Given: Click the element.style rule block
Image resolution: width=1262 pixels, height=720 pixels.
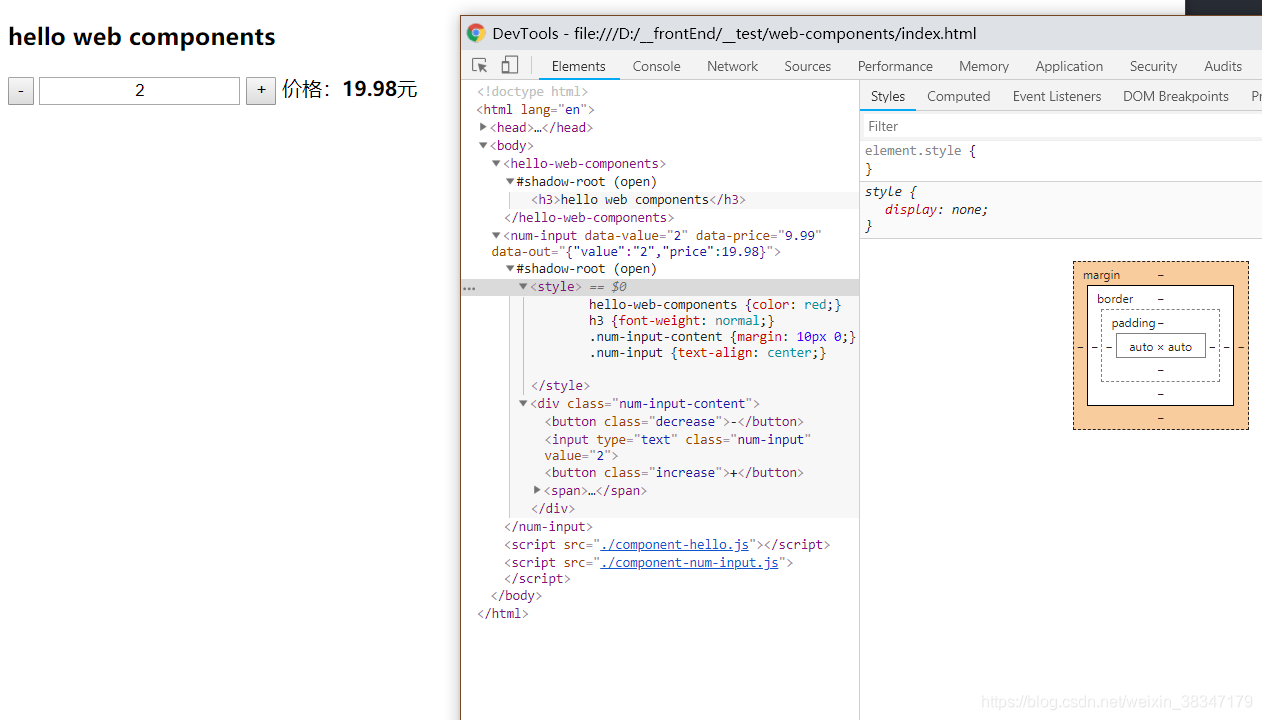Looking at the screenshot, I should point(1061,160).
